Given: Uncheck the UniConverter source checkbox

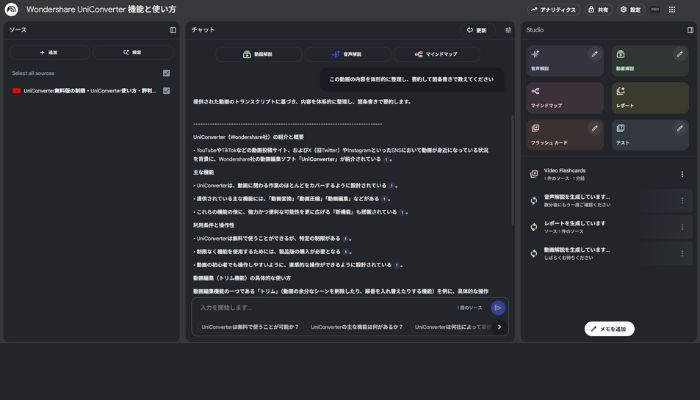Looking at the screenshot, I should pyautogui.click(x=167, y=91).
